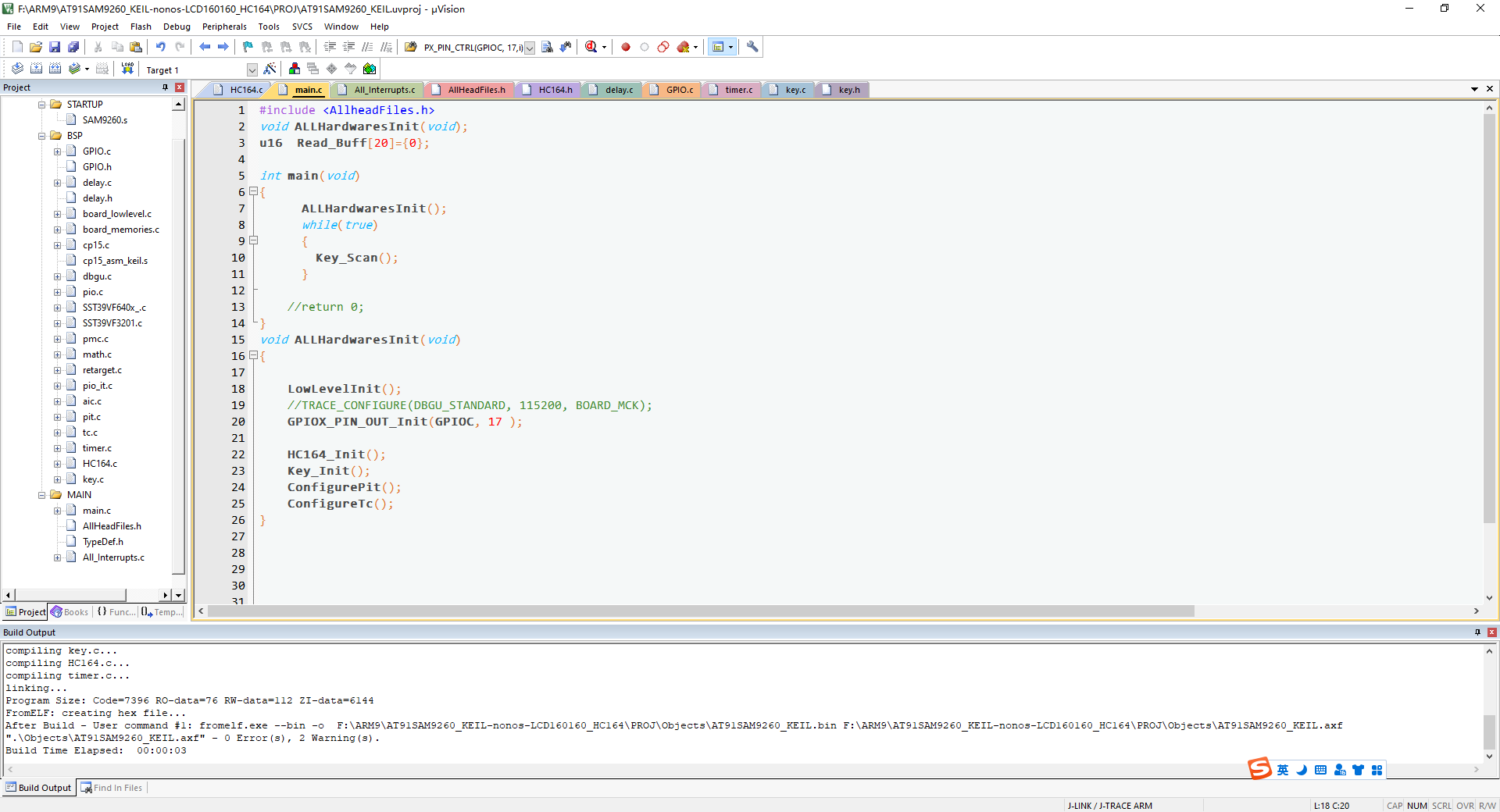Insert a bookmark with the flag icon

pyautogui.click(x=248, y=47)
